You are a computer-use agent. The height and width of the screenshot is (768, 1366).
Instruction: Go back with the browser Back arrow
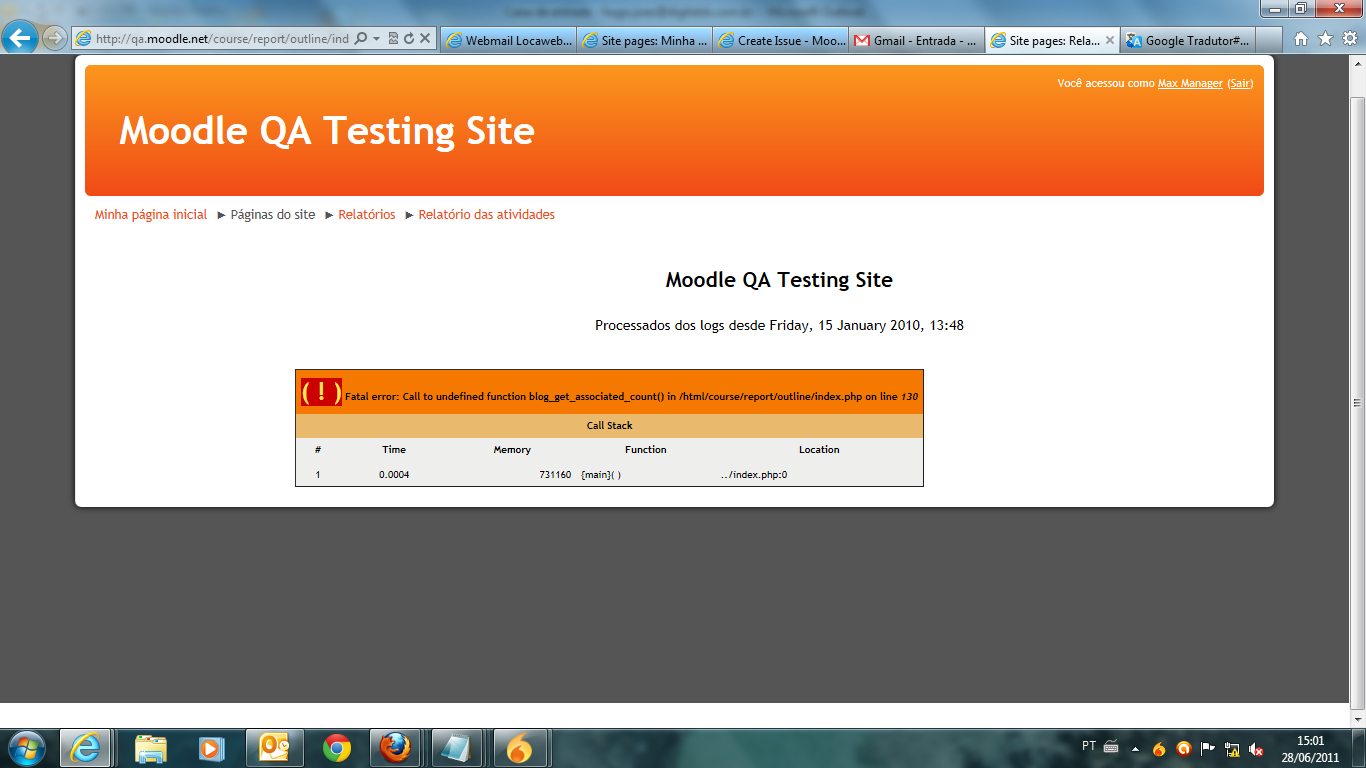[21, 39]
